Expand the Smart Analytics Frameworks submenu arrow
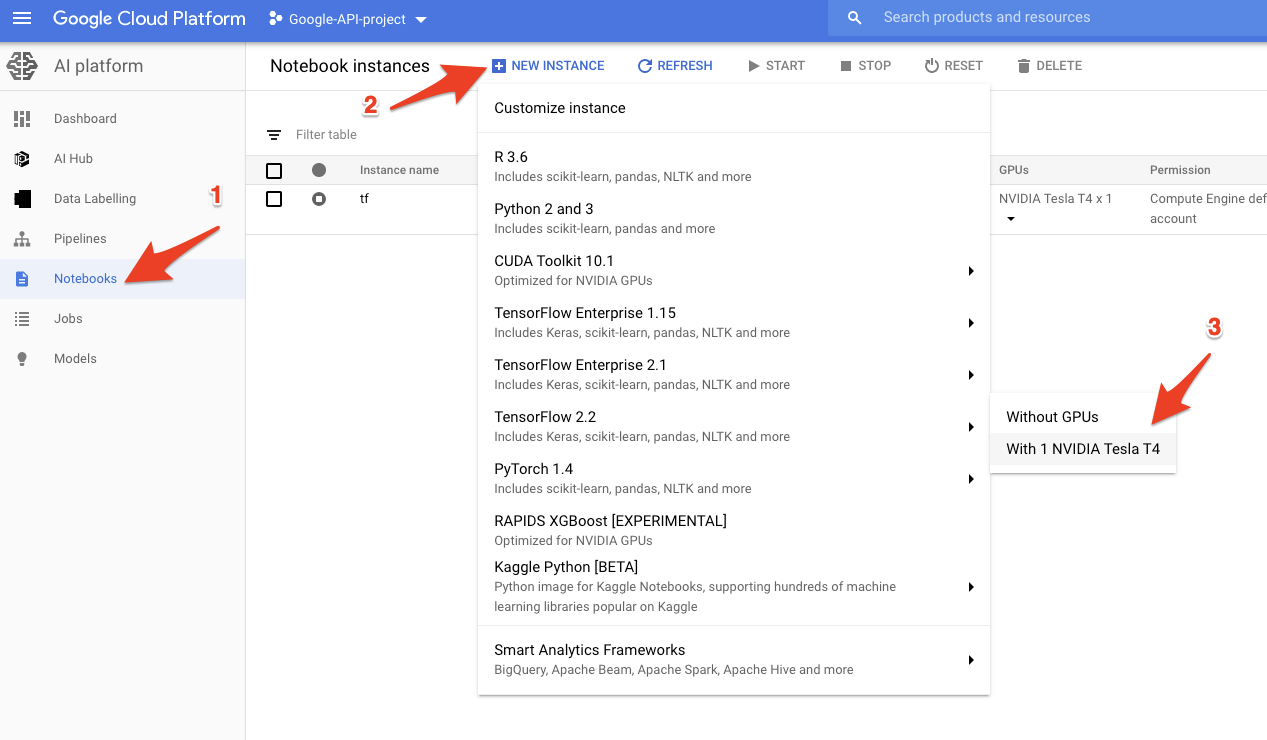The height and width of the screenshot is (740, 1267). coord(970,660)
